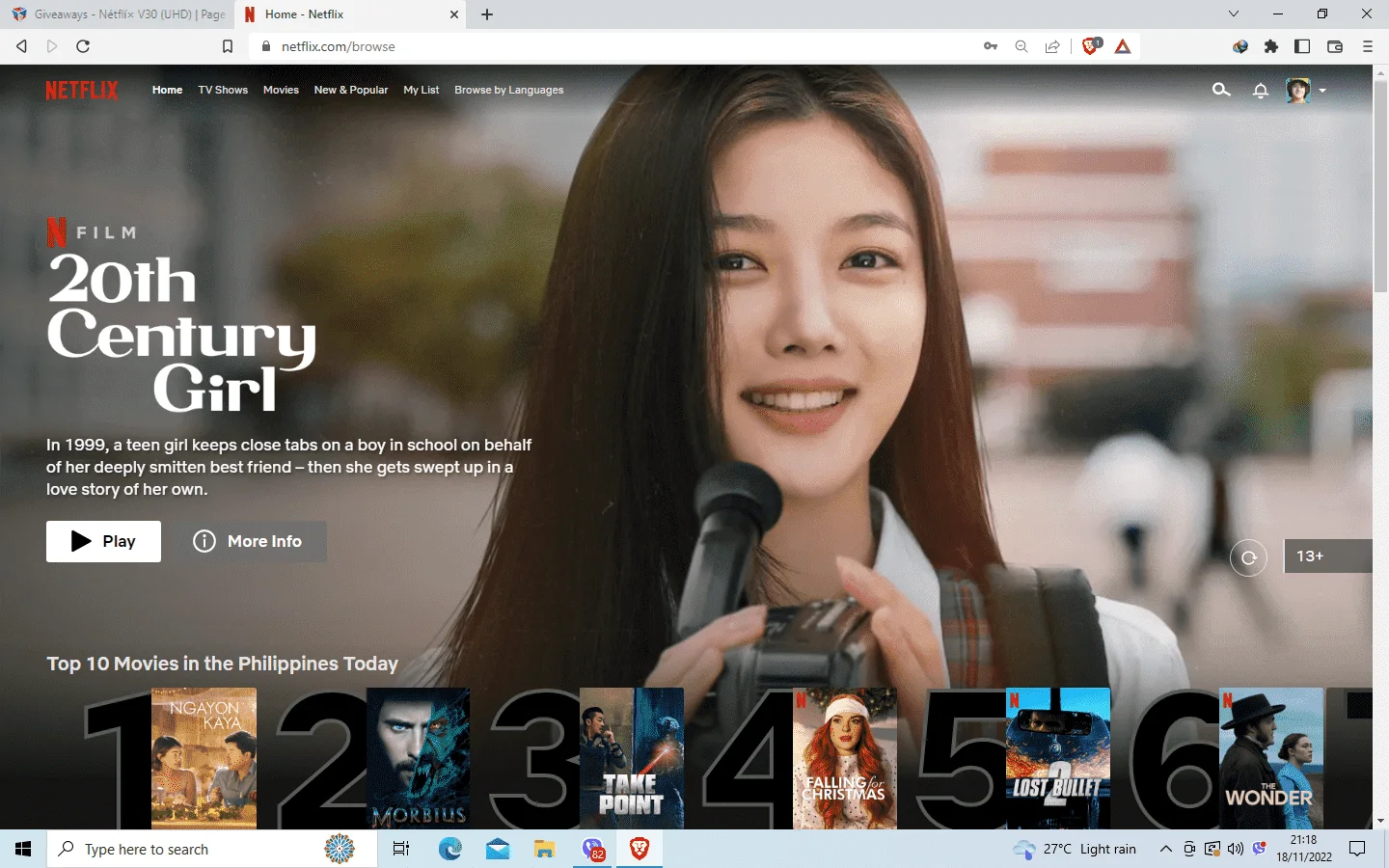Open the Movies section
The height and width of the screenshot is (868, 1389).
(x=281, y=90)
